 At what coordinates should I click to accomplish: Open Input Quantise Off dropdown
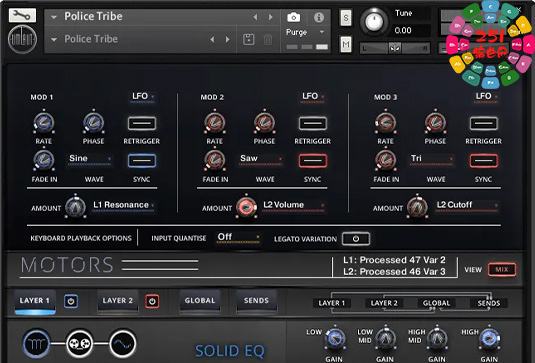pos(238,237)
